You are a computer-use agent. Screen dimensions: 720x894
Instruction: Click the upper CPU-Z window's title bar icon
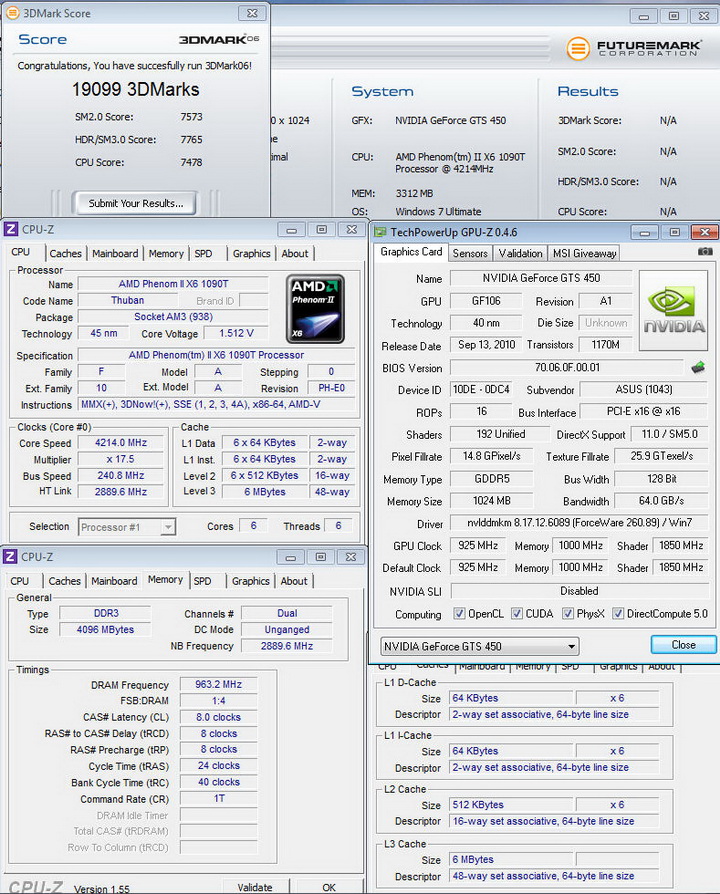[11, 229]
